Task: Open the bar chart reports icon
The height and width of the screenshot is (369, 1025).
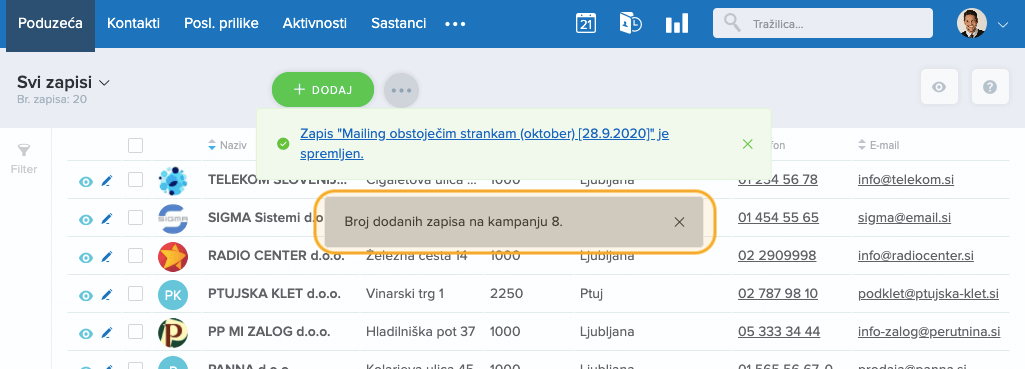Action: 677,24
